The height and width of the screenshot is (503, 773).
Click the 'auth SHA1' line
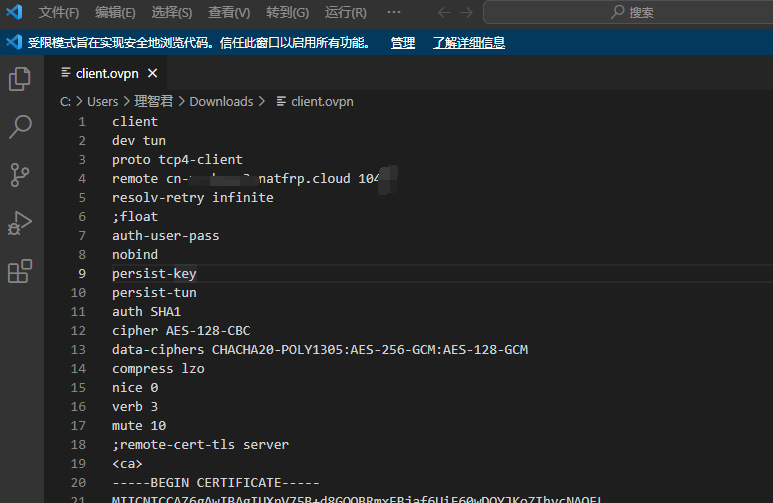pos(146,312)
